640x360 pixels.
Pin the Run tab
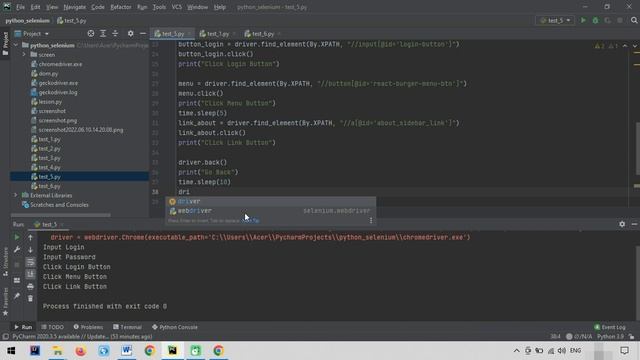pyautogui.click(x=17, y=296)
